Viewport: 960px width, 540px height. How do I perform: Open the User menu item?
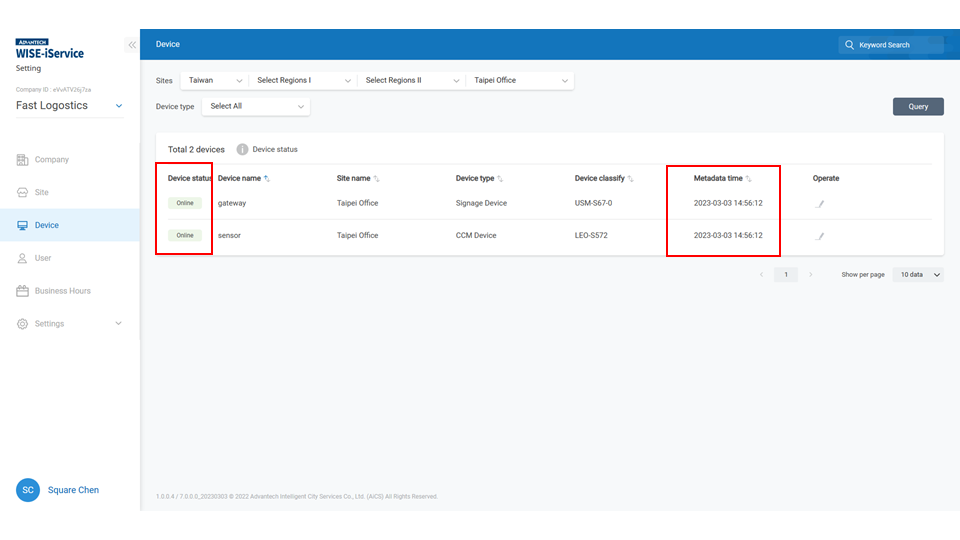43,258
